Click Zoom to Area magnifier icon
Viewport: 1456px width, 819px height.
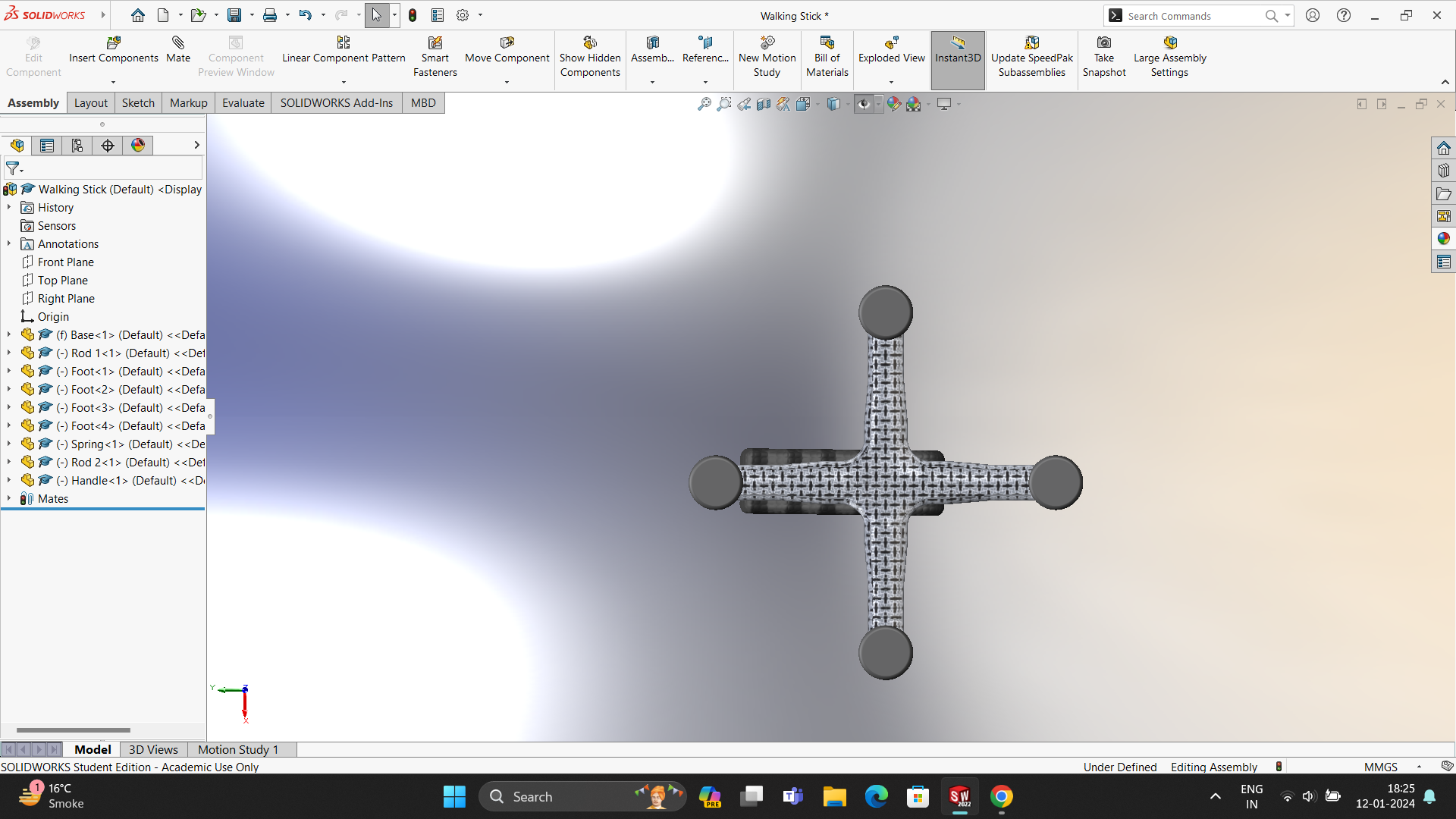pyautogui.click(x=724, y=104)
